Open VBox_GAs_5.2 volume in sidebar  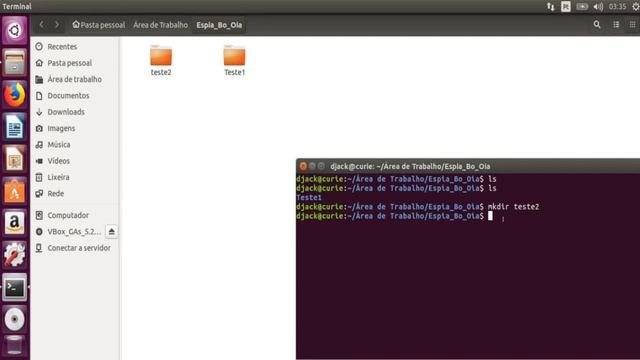pyautogui.click(x=69, y=231)
